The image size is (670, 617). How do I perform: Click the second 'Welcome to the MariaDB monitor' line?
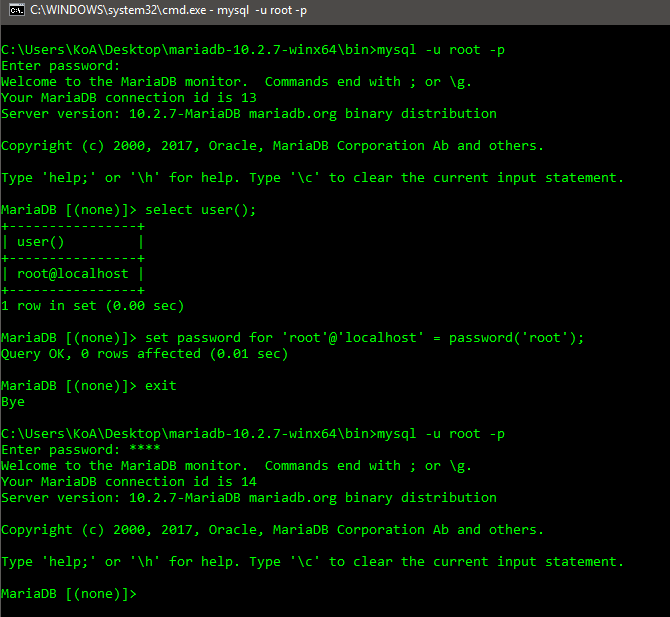tap(236, 466)
